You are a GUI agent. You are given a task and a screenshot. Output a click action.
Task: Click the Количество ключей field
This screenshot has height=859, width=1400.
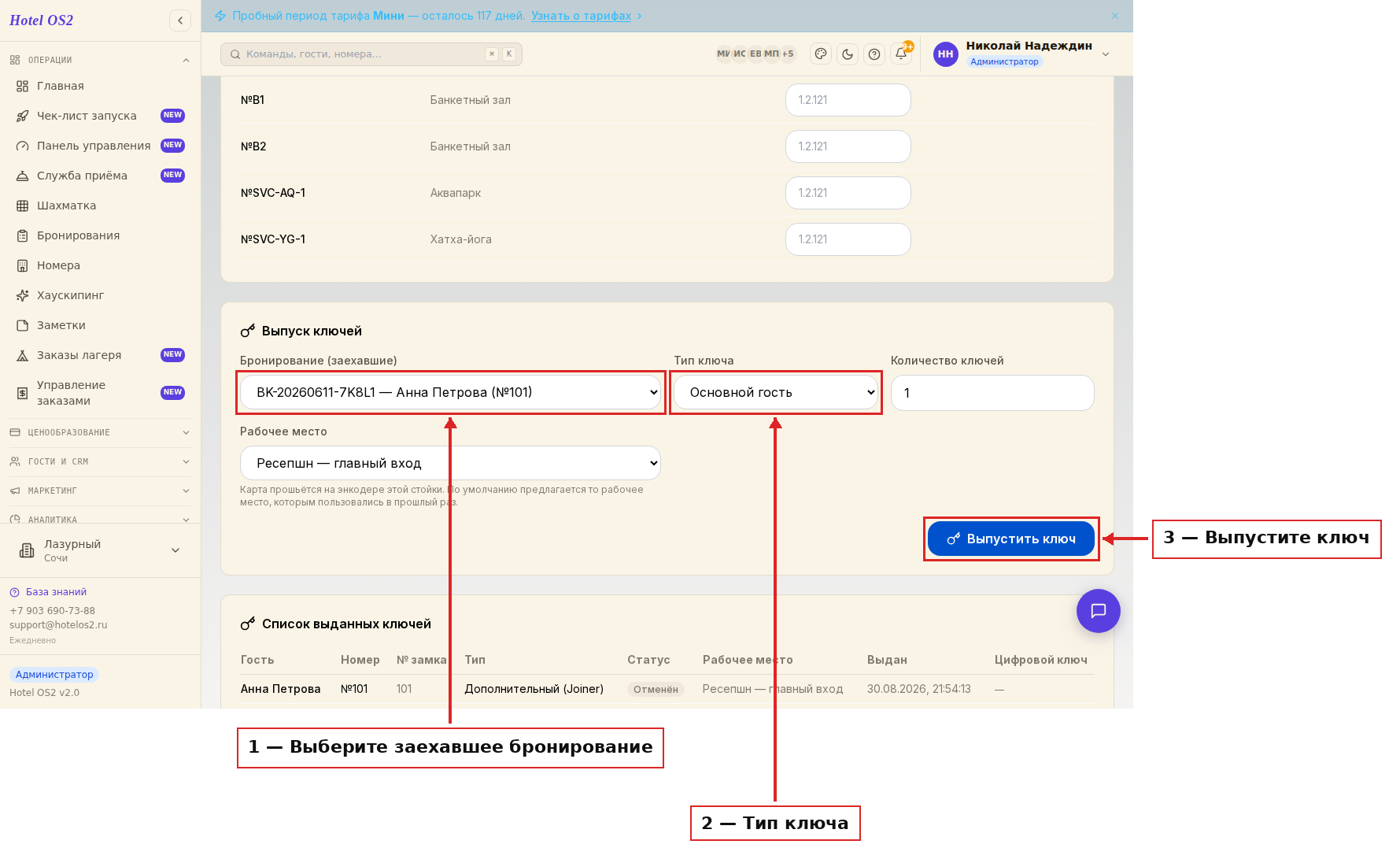[x=992, y=392]
